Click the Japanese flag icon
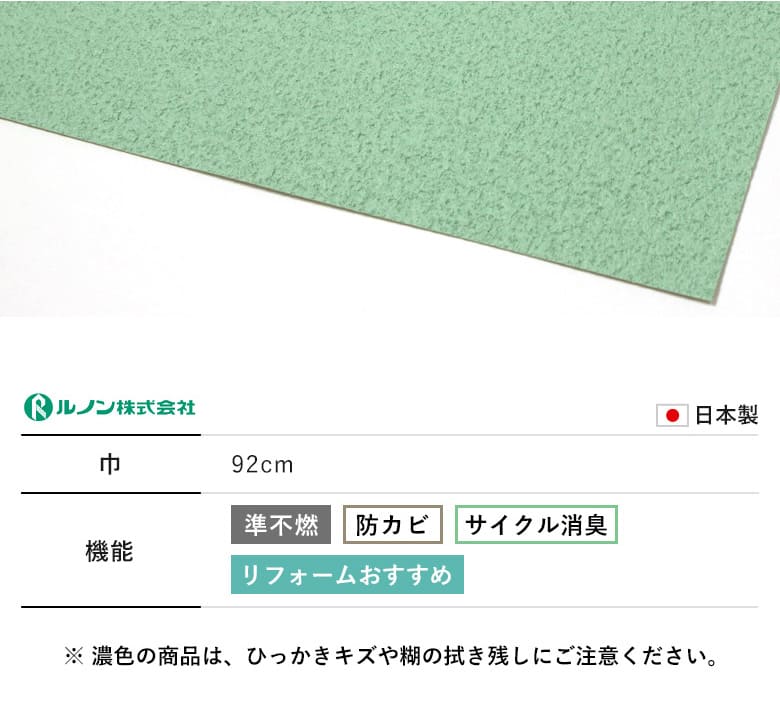780x706 pixels. coord(672,415)
